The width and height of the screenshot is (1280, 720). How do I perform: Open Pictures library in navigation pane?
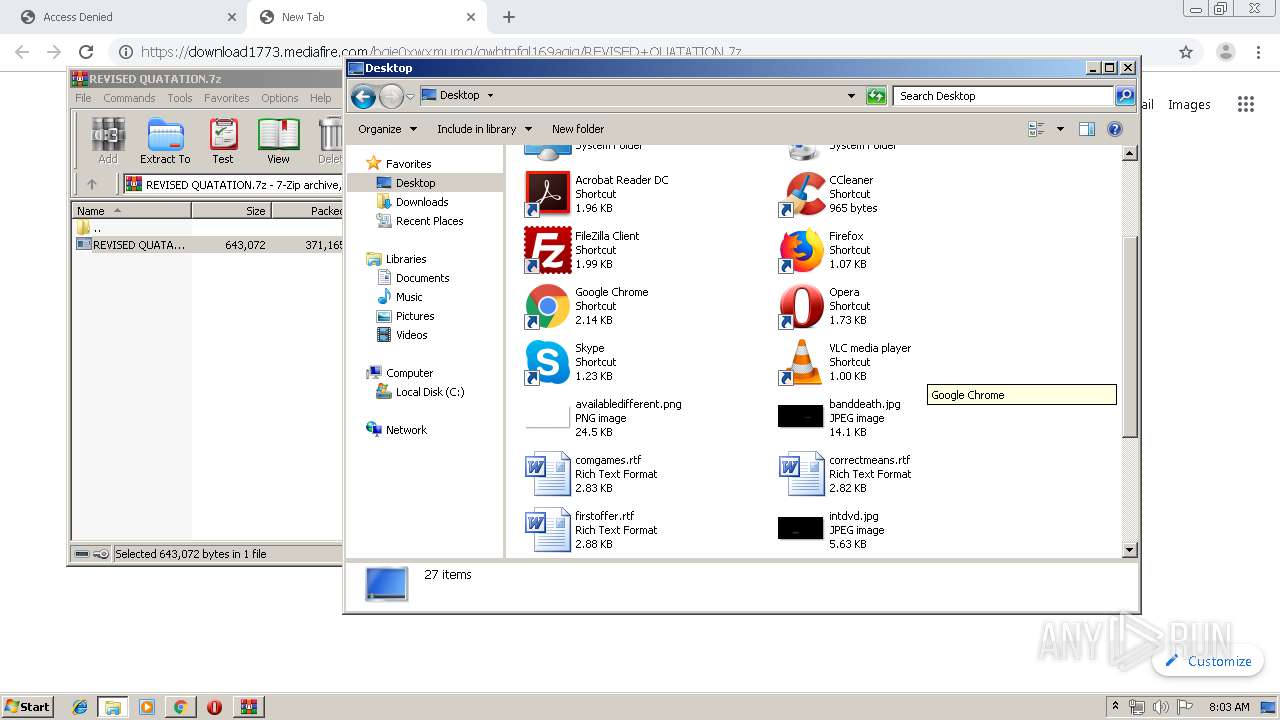coord(415,316)
